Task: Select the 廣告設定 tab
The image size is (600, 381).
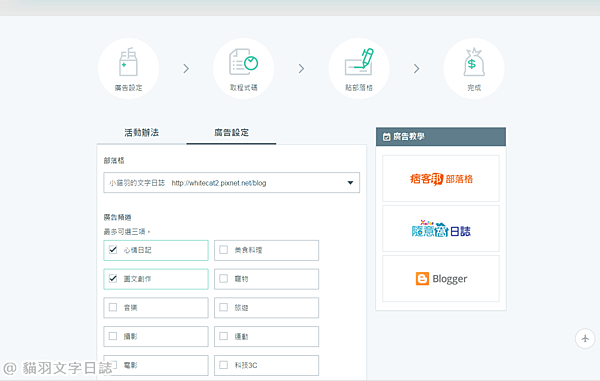Action: point(231,133)
